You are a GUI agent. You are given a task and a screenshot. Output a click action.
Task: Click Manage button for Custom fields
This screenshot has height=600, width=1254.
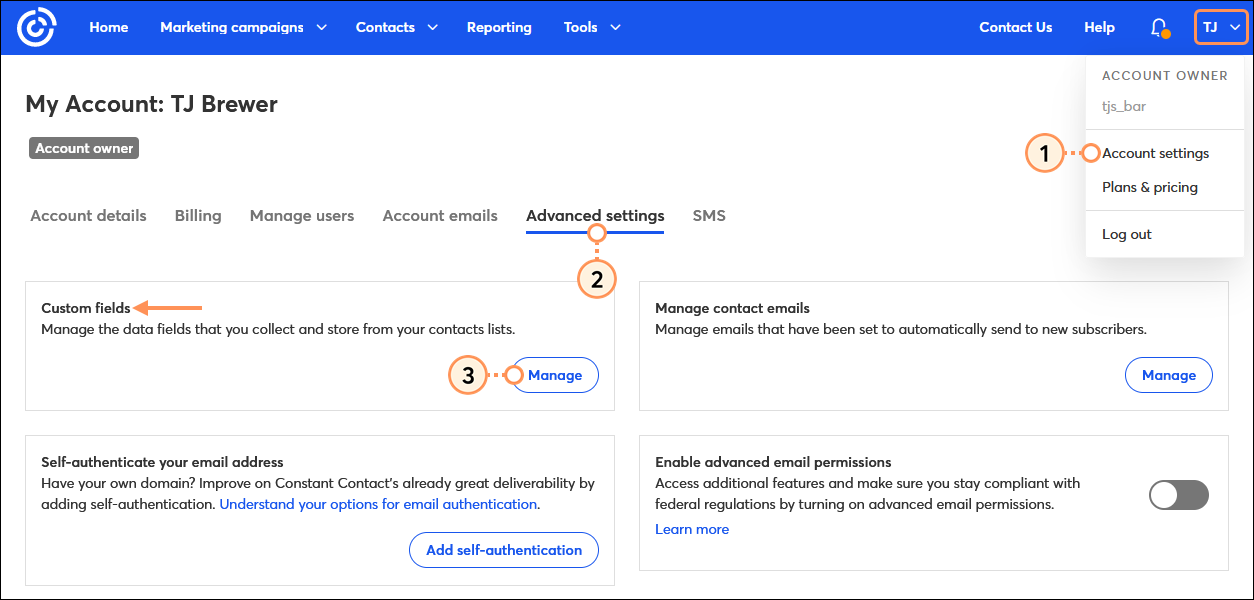point(555,375)
